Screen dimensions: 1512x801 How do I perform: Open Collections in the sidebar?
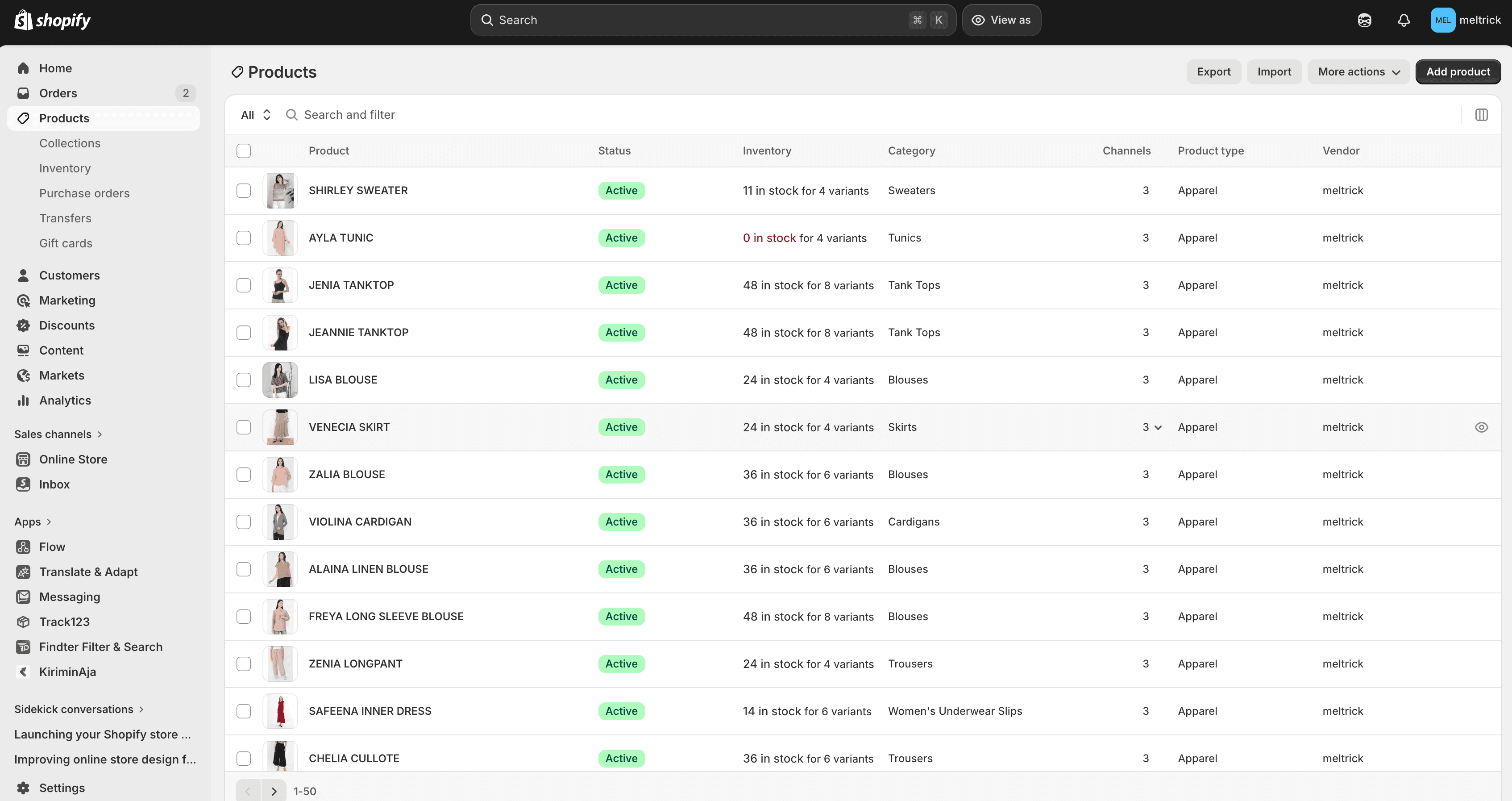pyautogui.click(x=70, y=143)
